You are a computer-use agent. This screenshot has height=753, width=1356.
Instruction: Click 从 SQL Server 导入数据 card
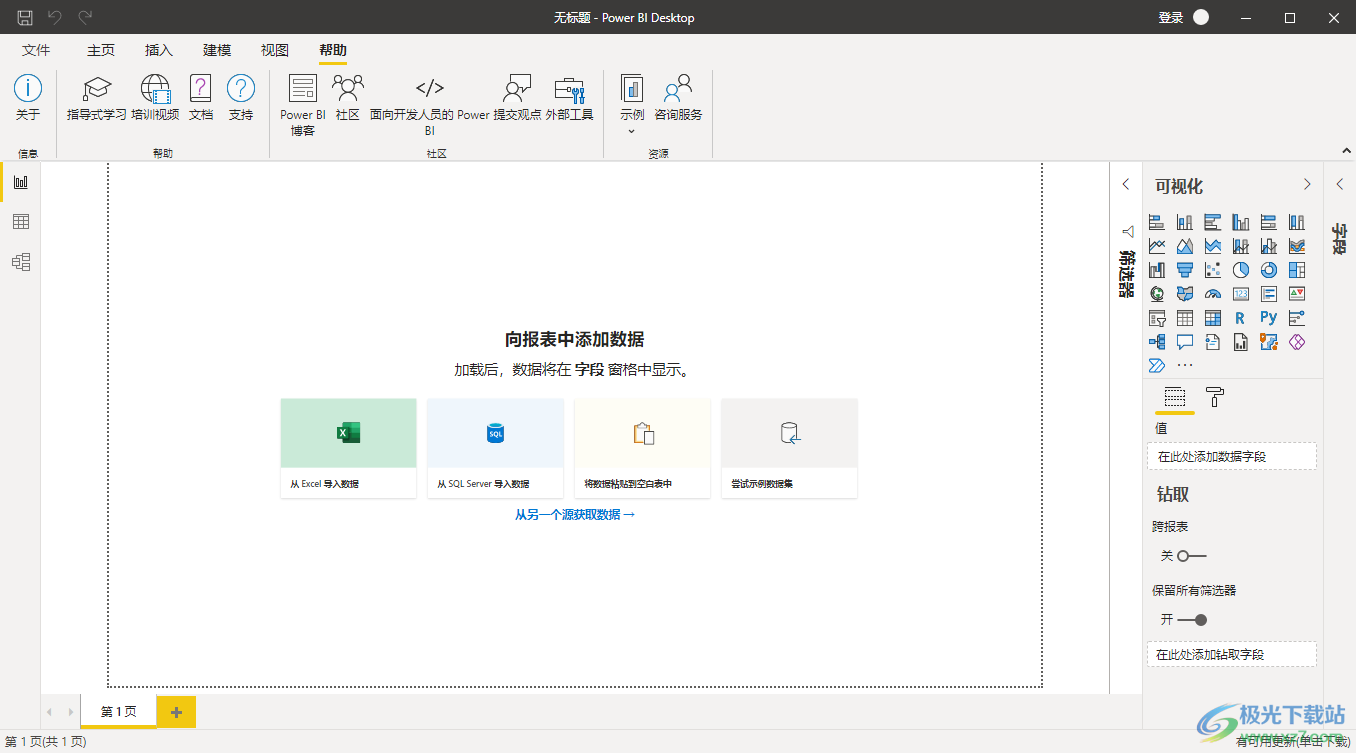click(495, 448)
